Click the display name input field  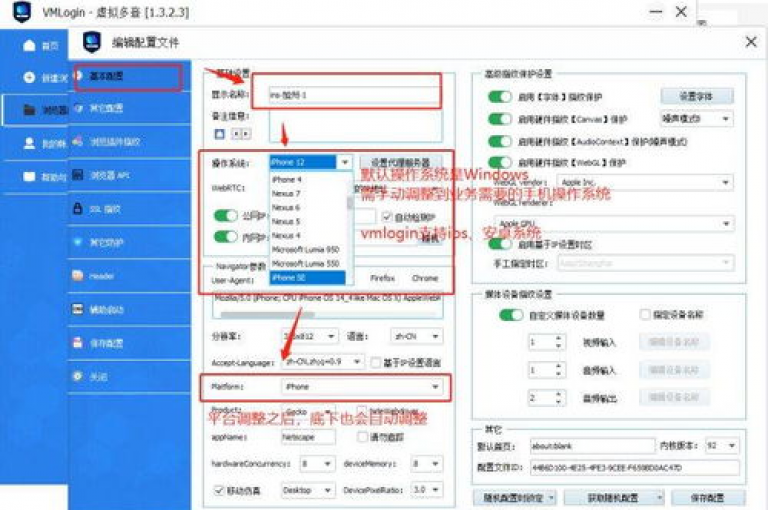tap(355, 95)
